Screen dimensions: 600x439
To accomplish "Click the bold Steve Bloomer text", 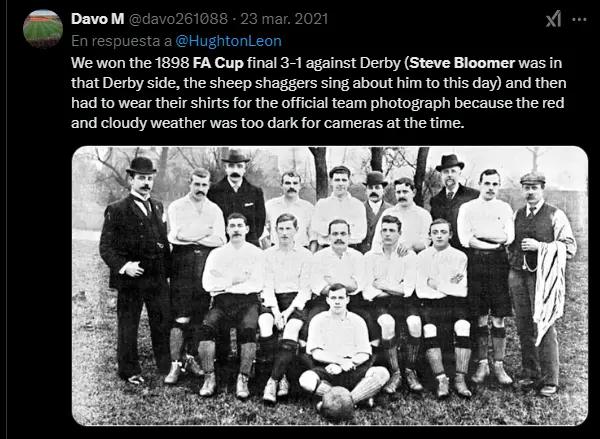I will [462, 63].
